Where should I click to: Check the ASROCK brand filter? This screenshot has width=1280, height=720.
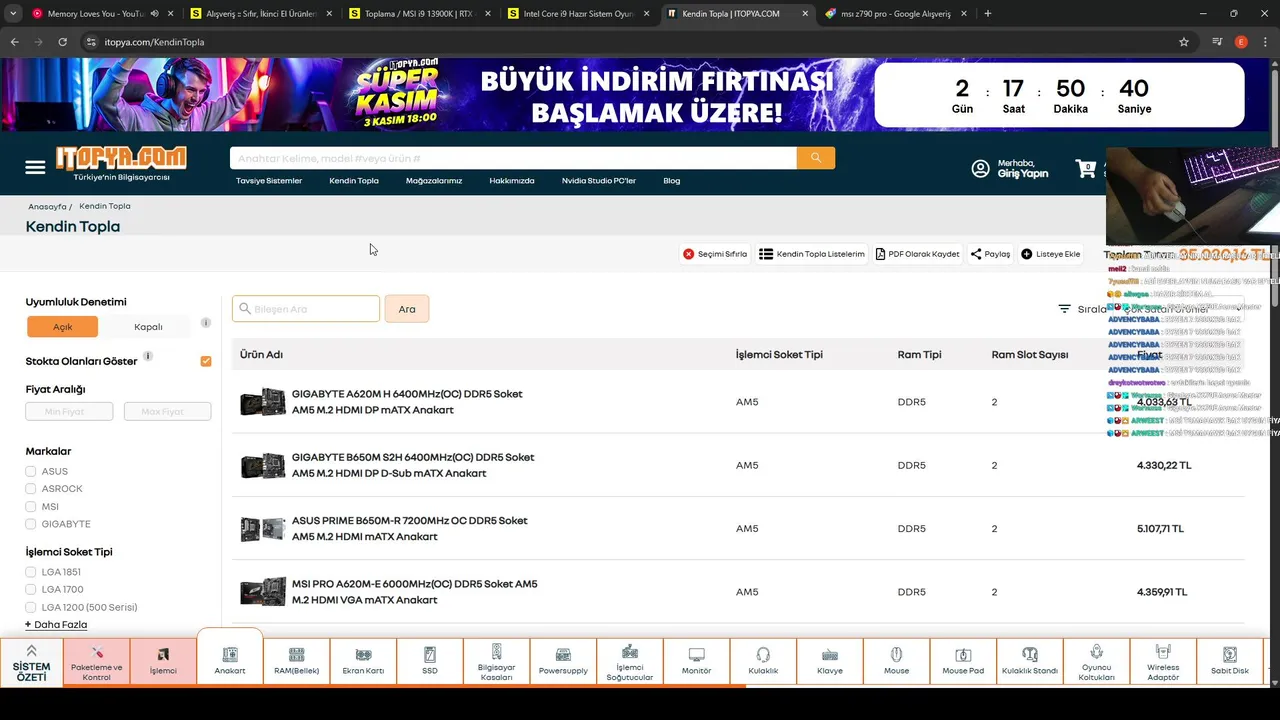tap(31, 489)
